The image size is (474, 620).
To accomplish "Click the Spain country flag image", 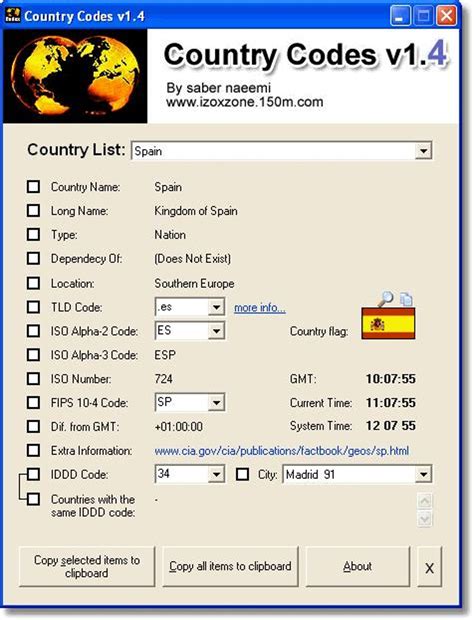I will point(388,324).
